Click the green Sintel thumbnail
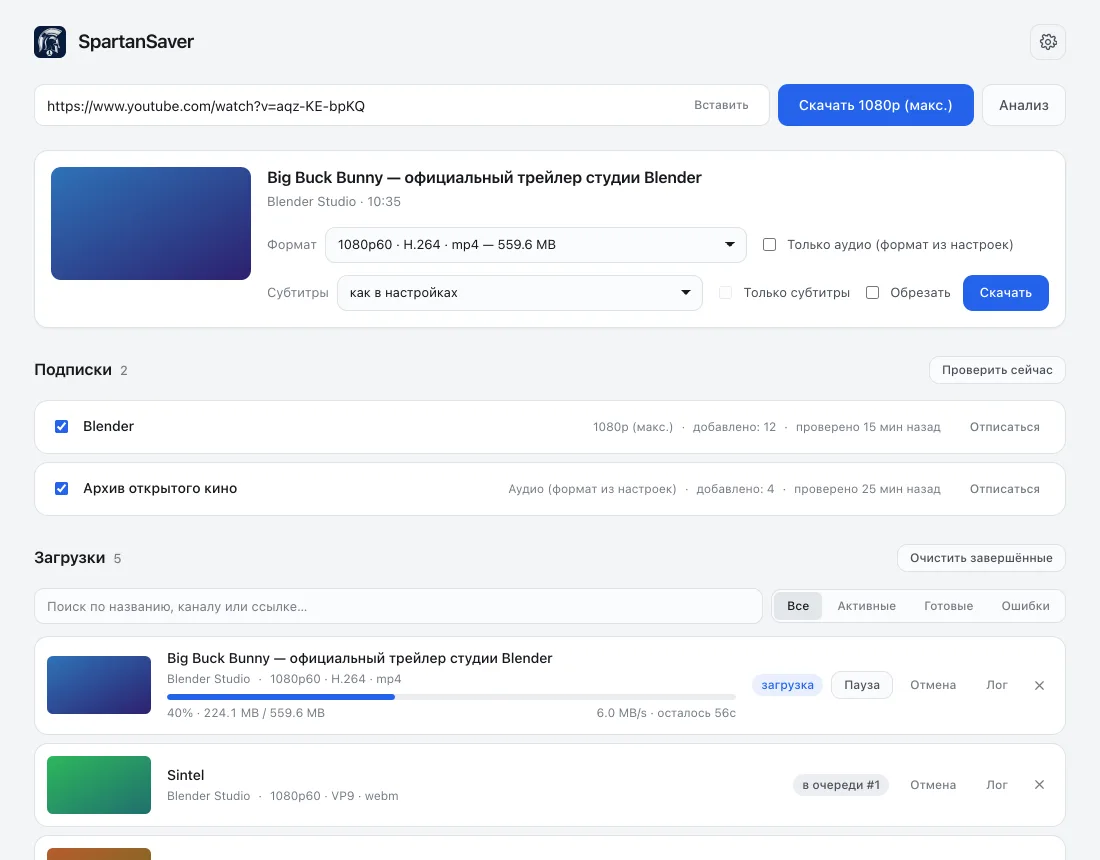Screen dimensions: 1100x860 99,785
